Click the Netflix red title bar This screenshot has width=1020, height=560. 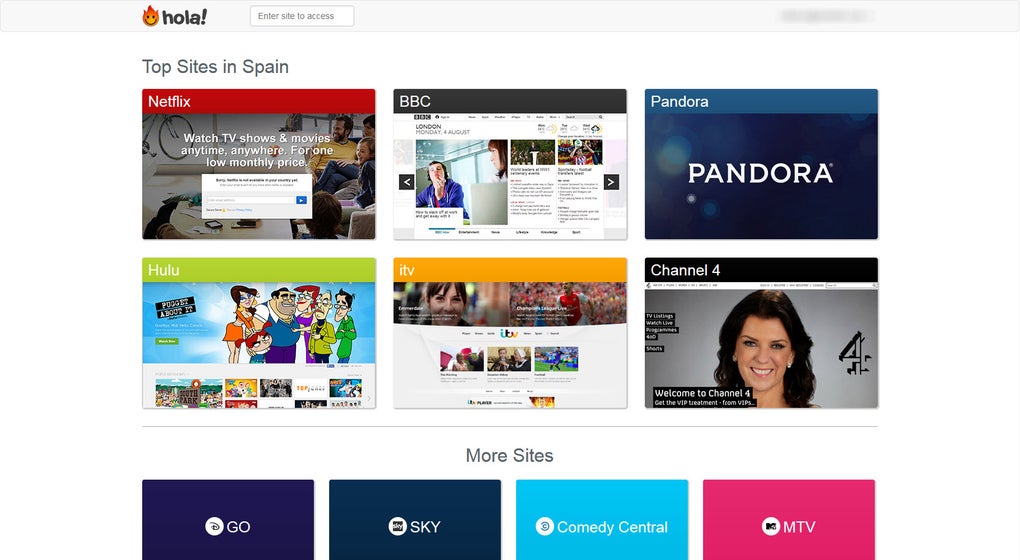coord(259,101)
